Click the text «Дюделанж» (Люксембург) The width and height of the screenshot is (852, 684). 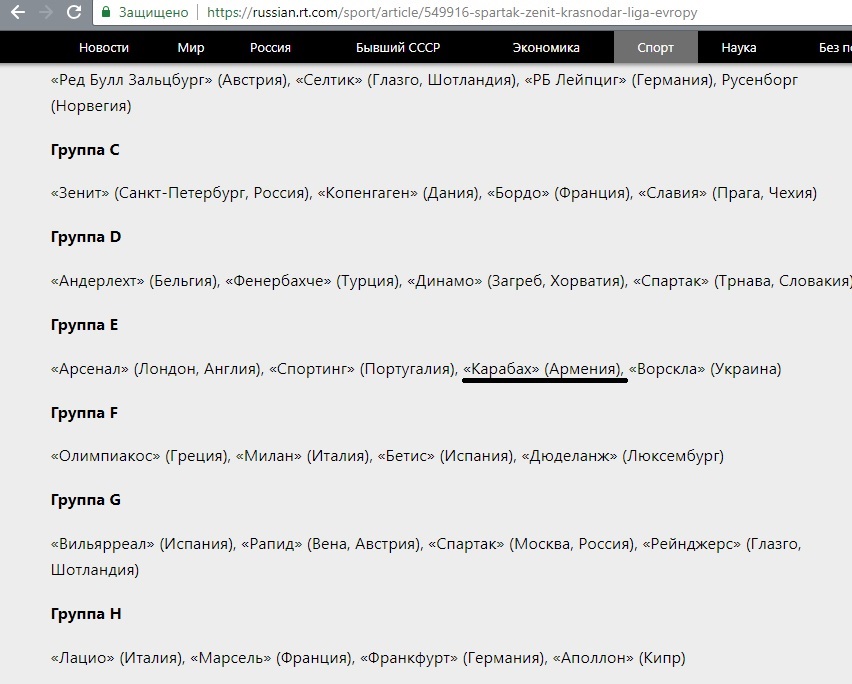(x=623, y=456)
